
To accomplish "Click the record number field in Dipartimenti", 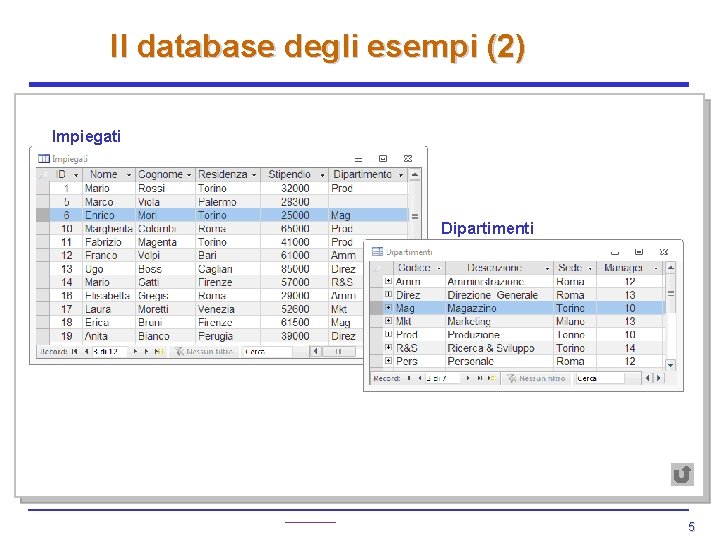I will tap(442, 378).
